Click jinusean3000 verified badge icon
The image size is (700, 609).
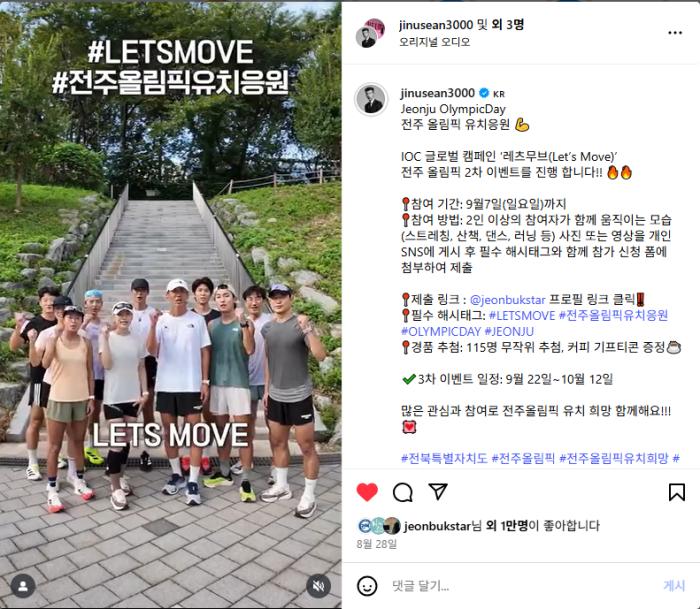point(483,93)
